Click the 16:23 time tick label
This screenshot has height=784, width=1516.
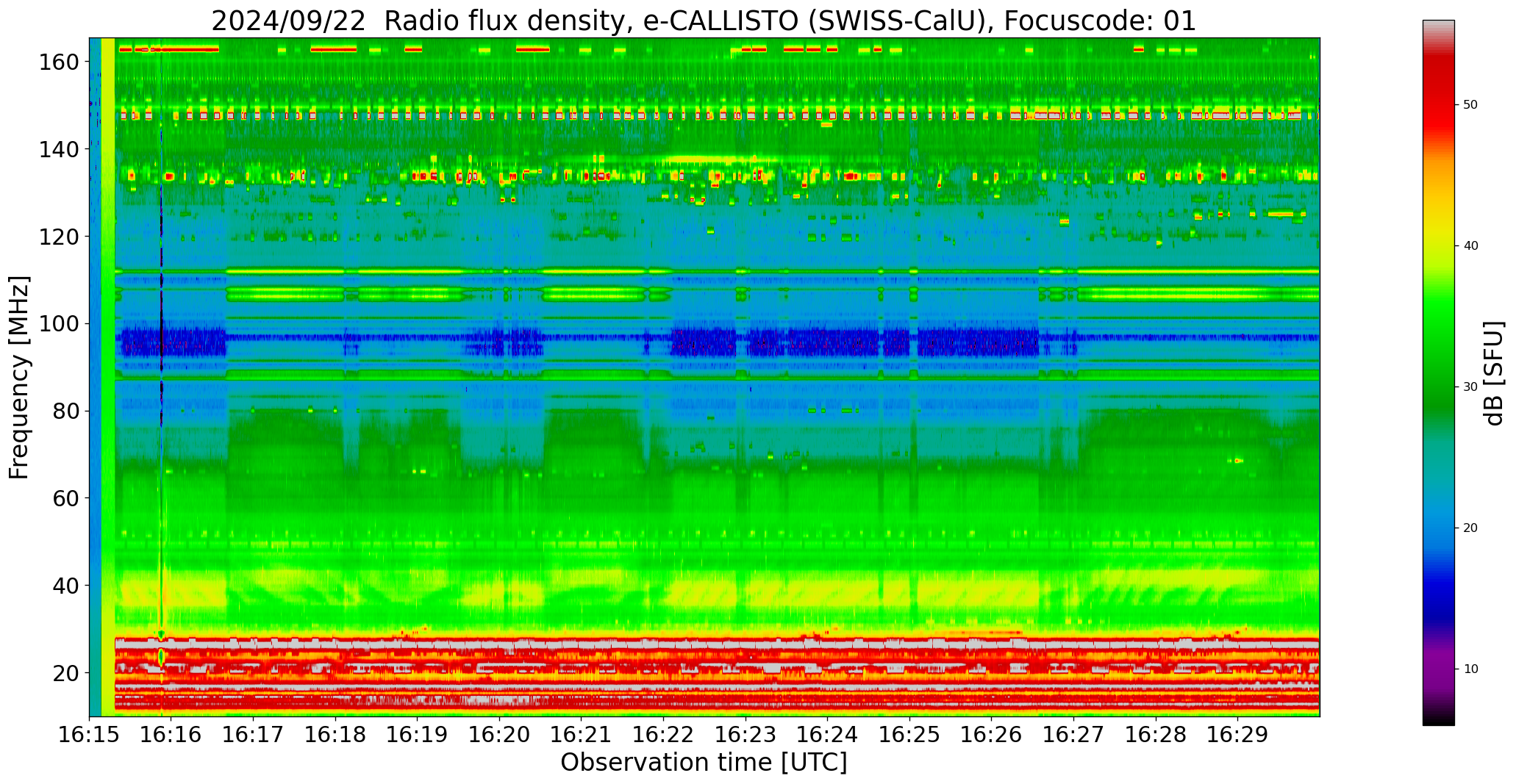(x=746, y=735)
